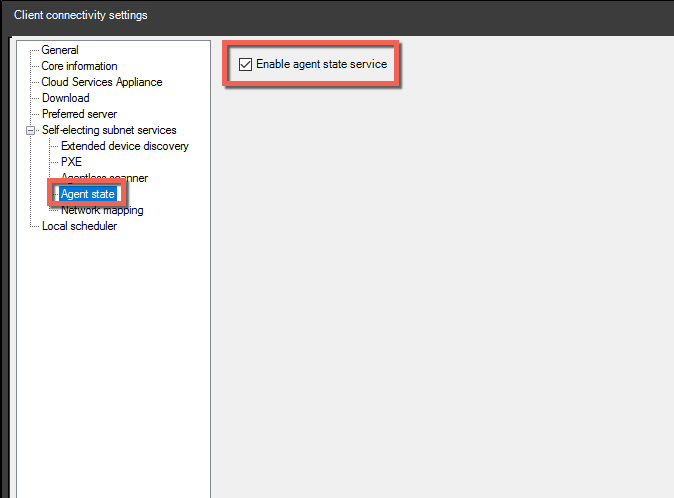Select General in the settings tree
Image resolution: width=674 pixels, height=498 pixels.
[60, 50]
